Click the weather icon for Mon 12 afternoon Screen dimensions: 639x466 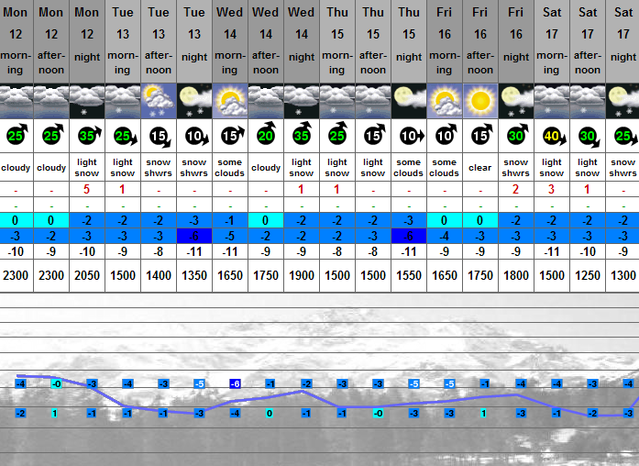[x=51, y=101]
